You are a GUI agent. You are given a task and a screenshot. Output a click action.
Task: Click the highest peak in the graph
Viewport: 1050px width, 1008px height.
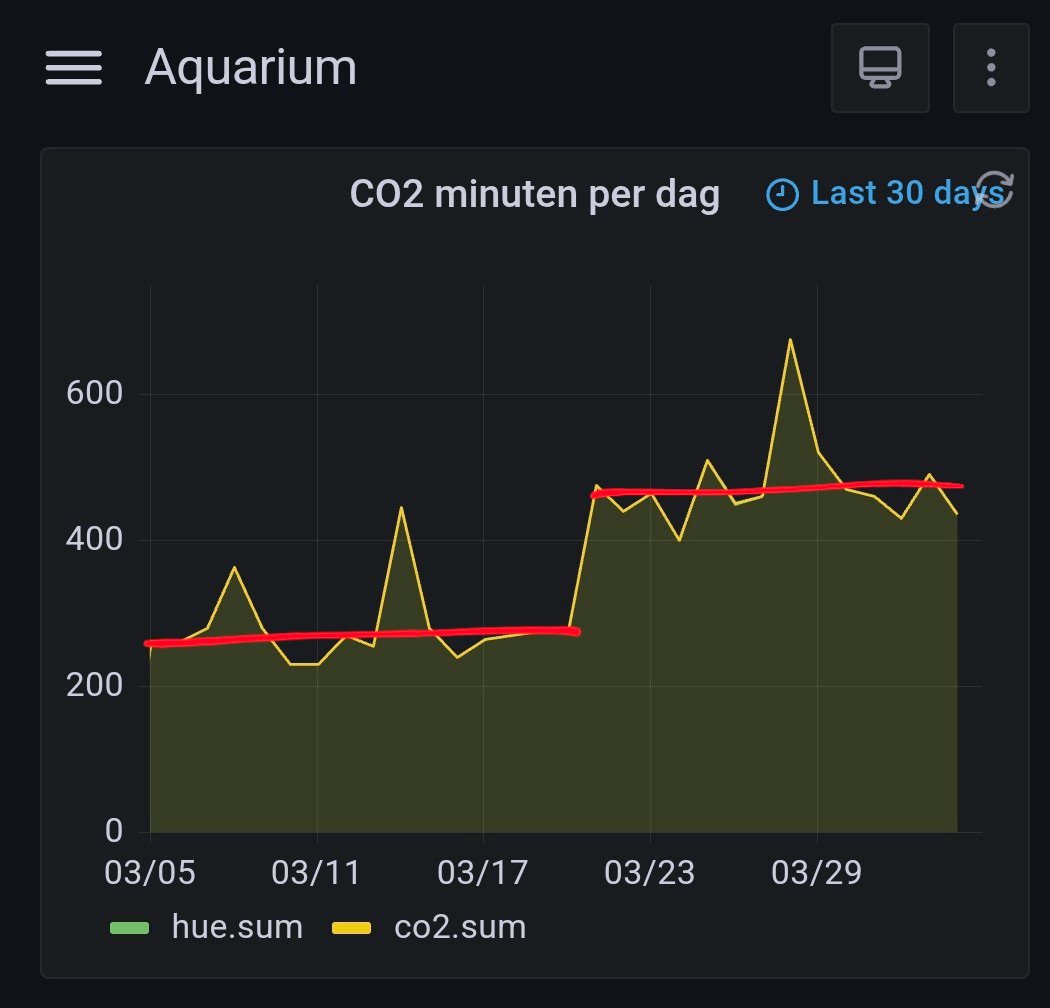(x=790, y=340)
